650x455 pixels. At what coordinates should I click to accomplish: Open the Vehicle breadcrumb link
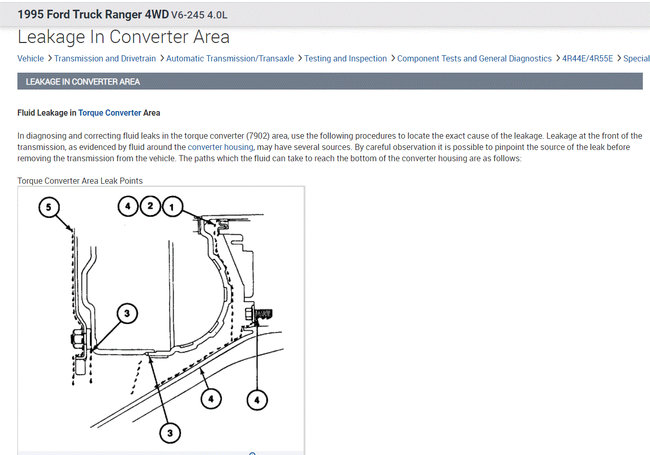click(x=30, y=58)
